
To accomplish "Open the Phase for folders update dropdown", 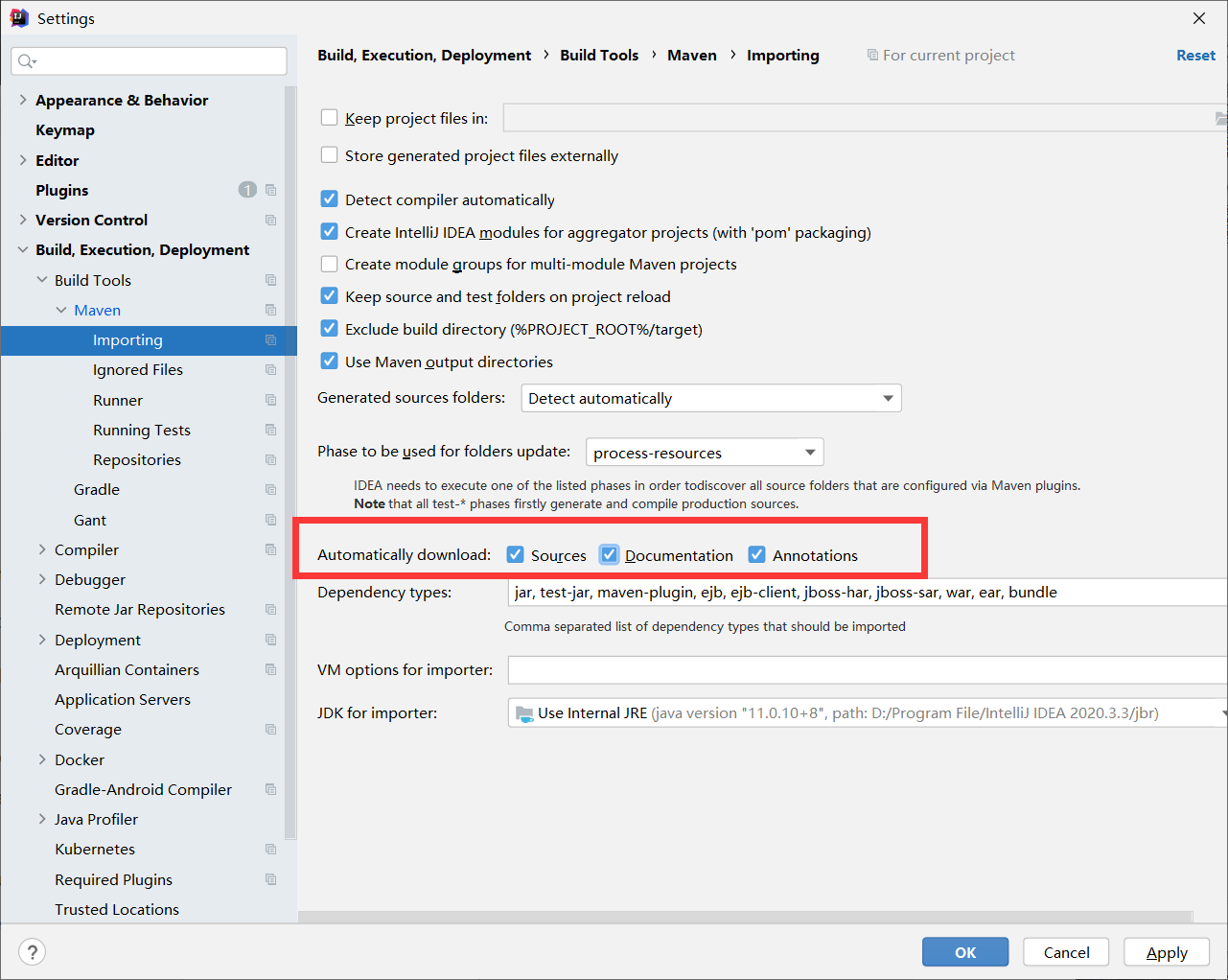I will 705,453.
